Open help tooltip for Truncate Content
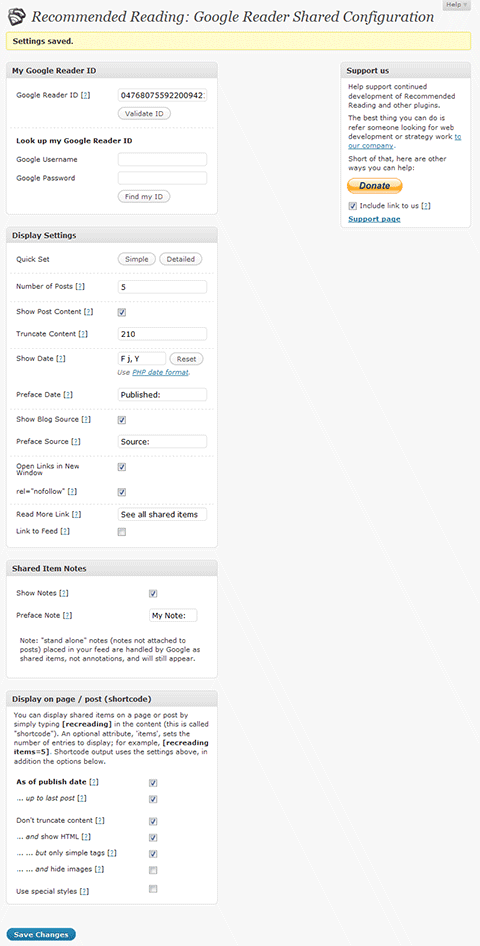This screenshot has width=480, height=946. [x=83, y=334]
